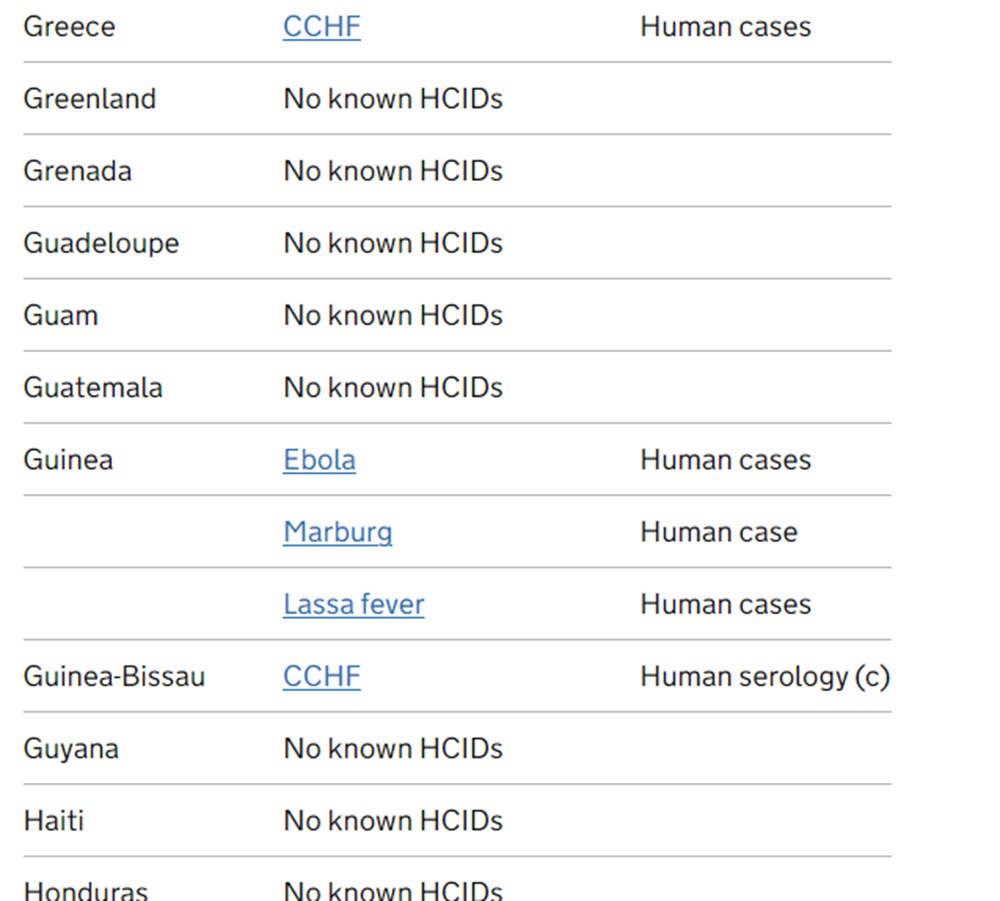This screenshot has width=1000, height=901.
Task: Open the CCHF link for Greece
Action: coord(321,27)
